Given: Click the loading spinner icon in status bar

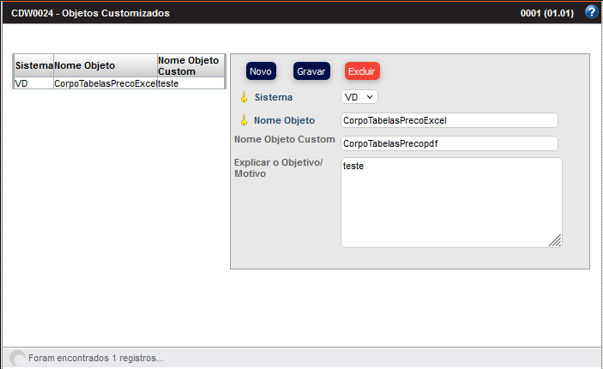Looking at the screenshot, I should [17, 358].
